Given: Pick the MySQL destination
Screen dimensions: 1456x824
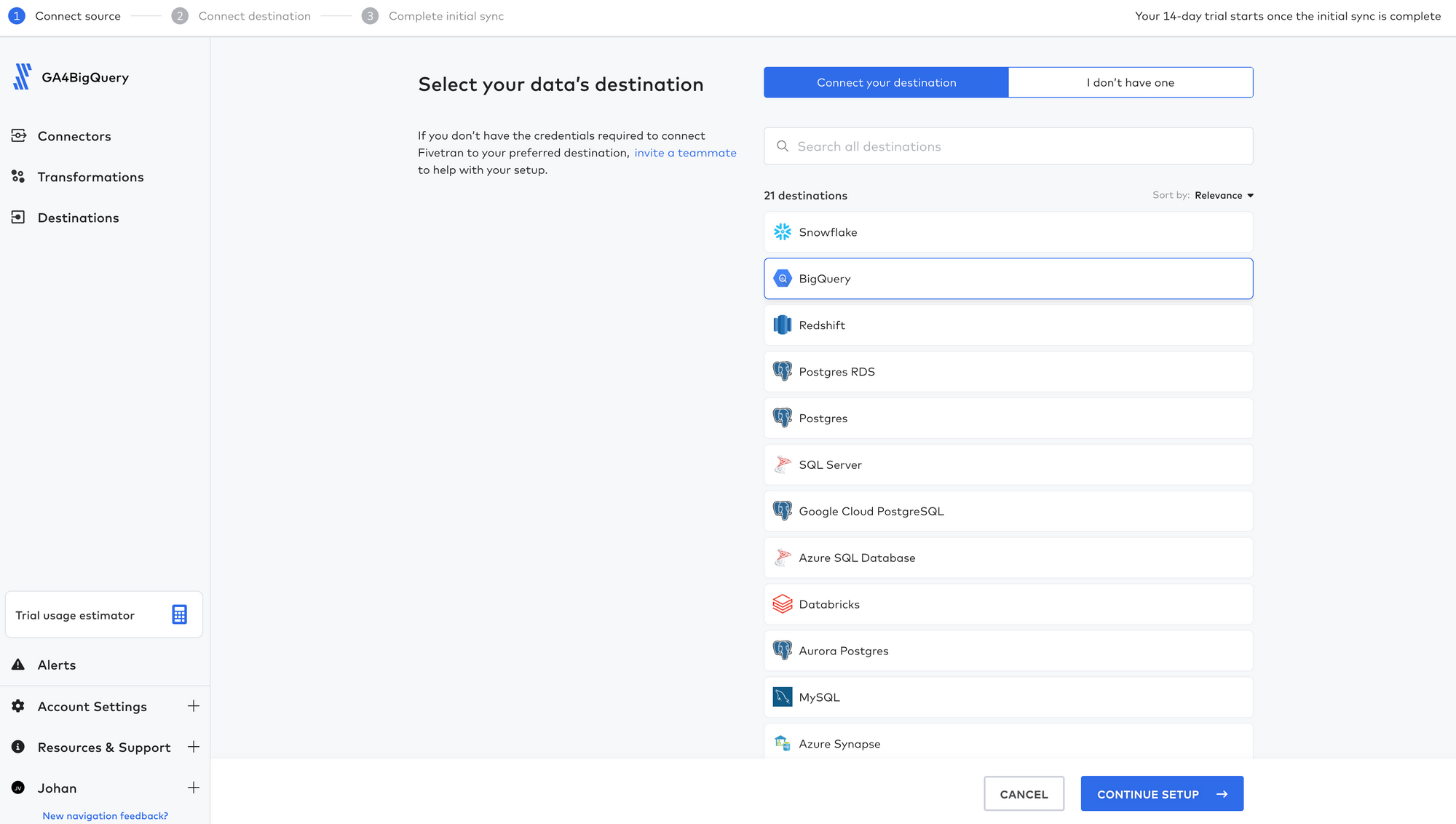Looking at the screenshot, I should point(1008,697).
